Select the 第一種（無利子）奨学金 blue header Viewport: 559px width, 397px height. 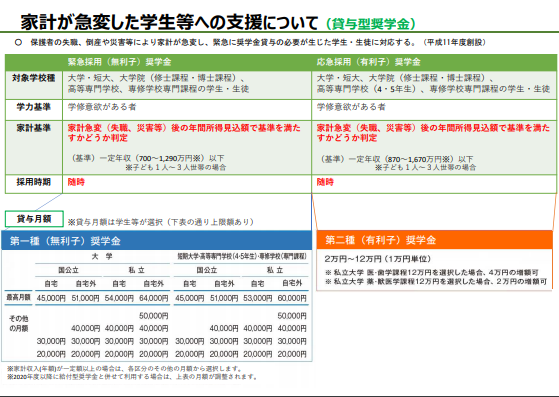point(157,241)
